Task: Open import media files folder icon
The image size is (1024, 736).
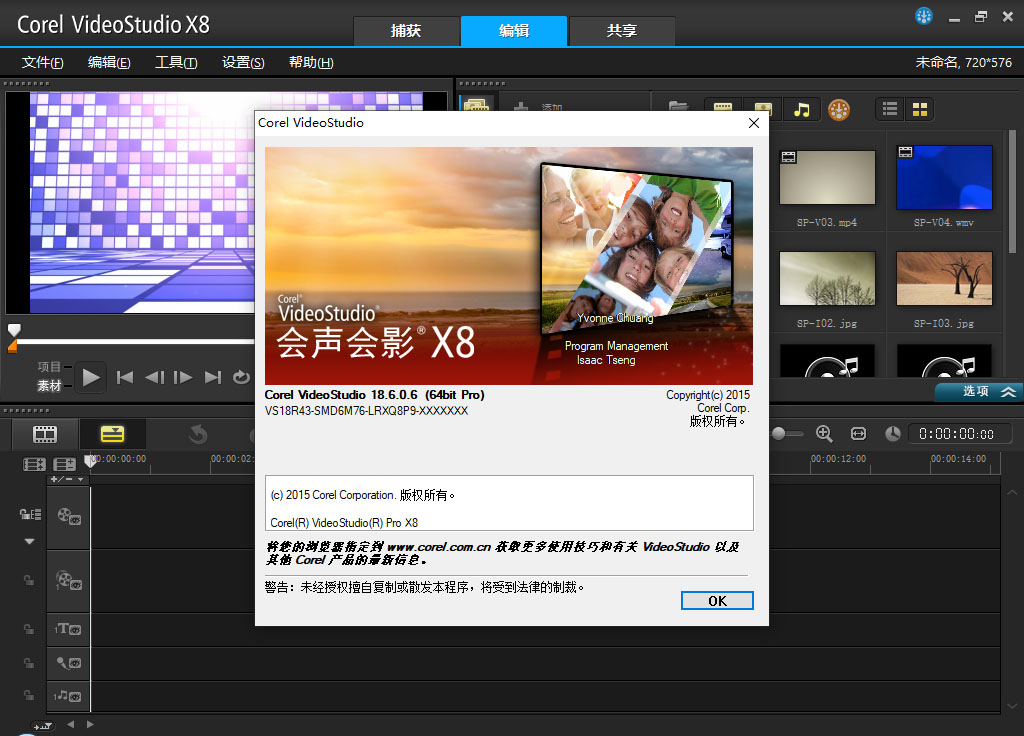Action: (x=679, y=108)
